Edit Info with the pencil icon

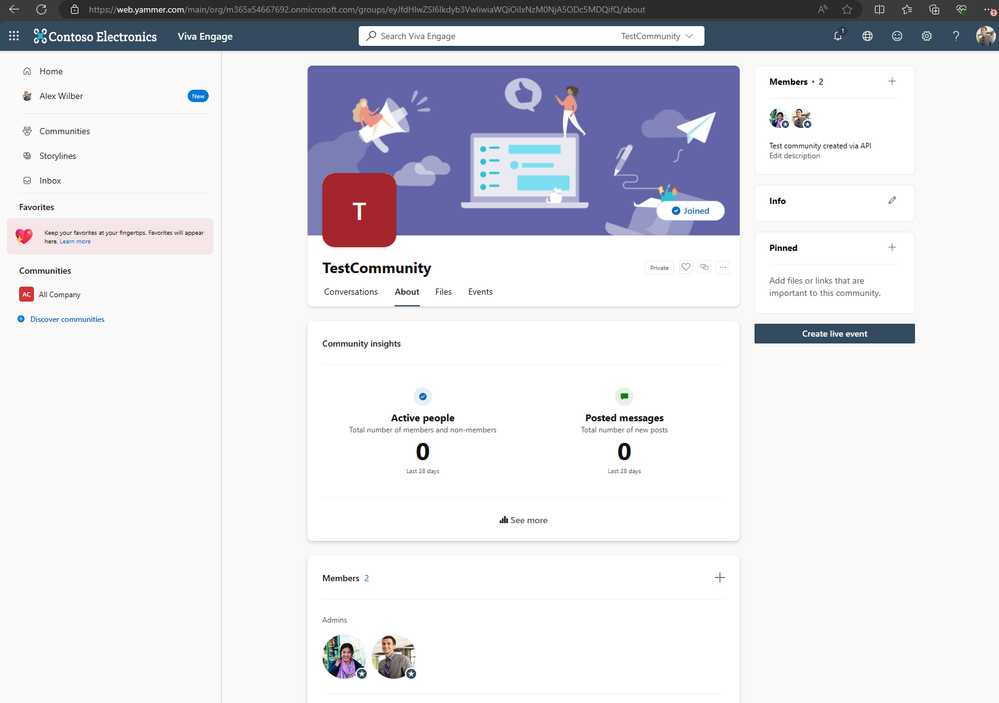point(892,200)
